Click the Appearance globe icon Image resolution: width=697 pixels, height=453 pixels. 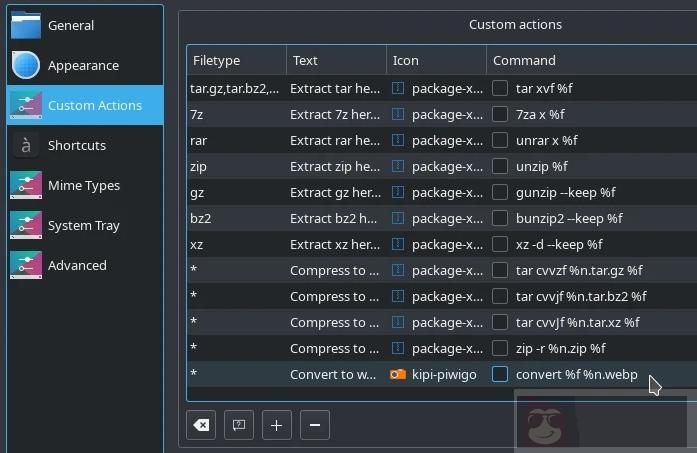(26, 65)
